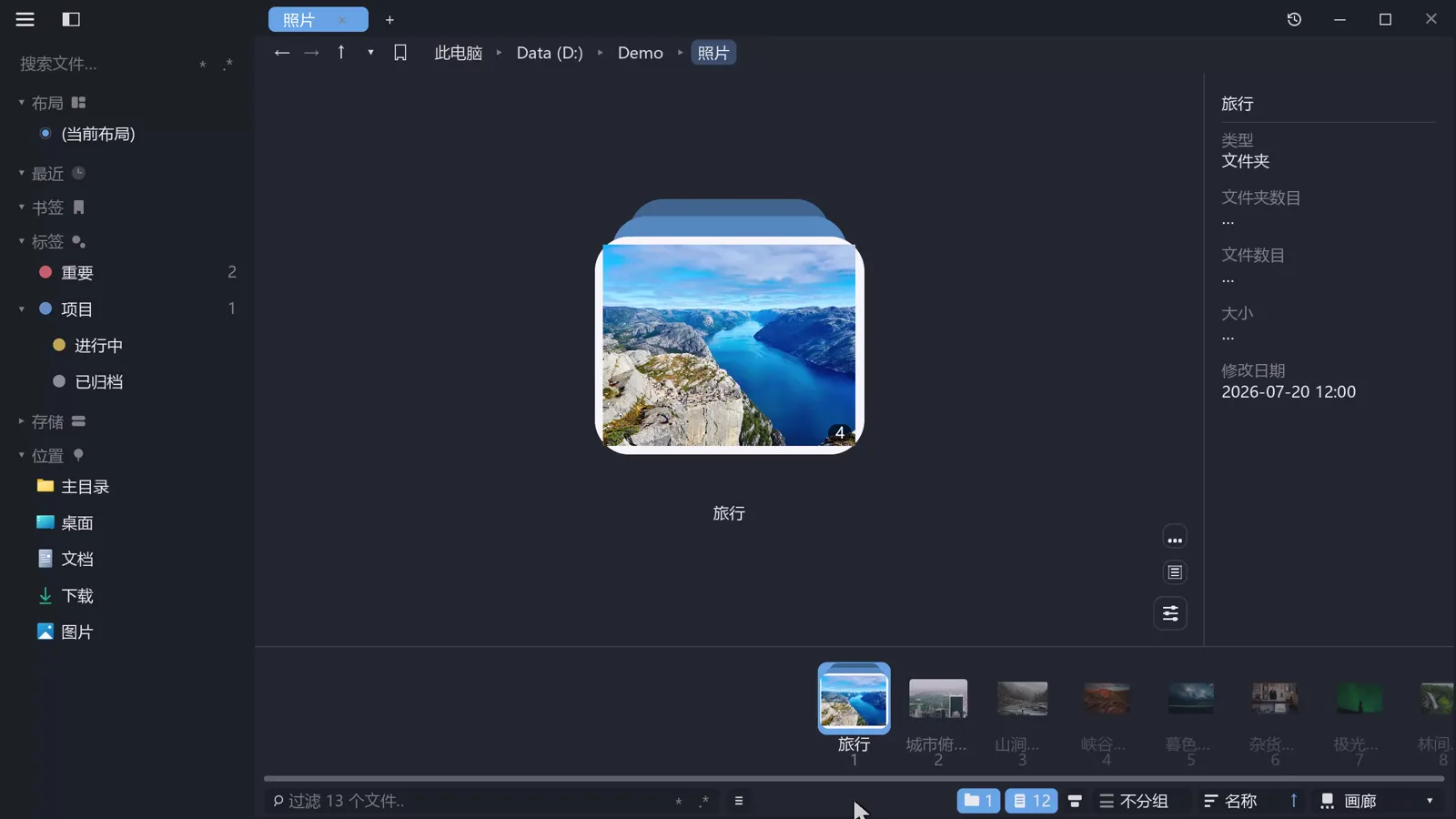The image size is (1456, 819).
Task: Collapse the 标签 section
Action: click(21, 241)
